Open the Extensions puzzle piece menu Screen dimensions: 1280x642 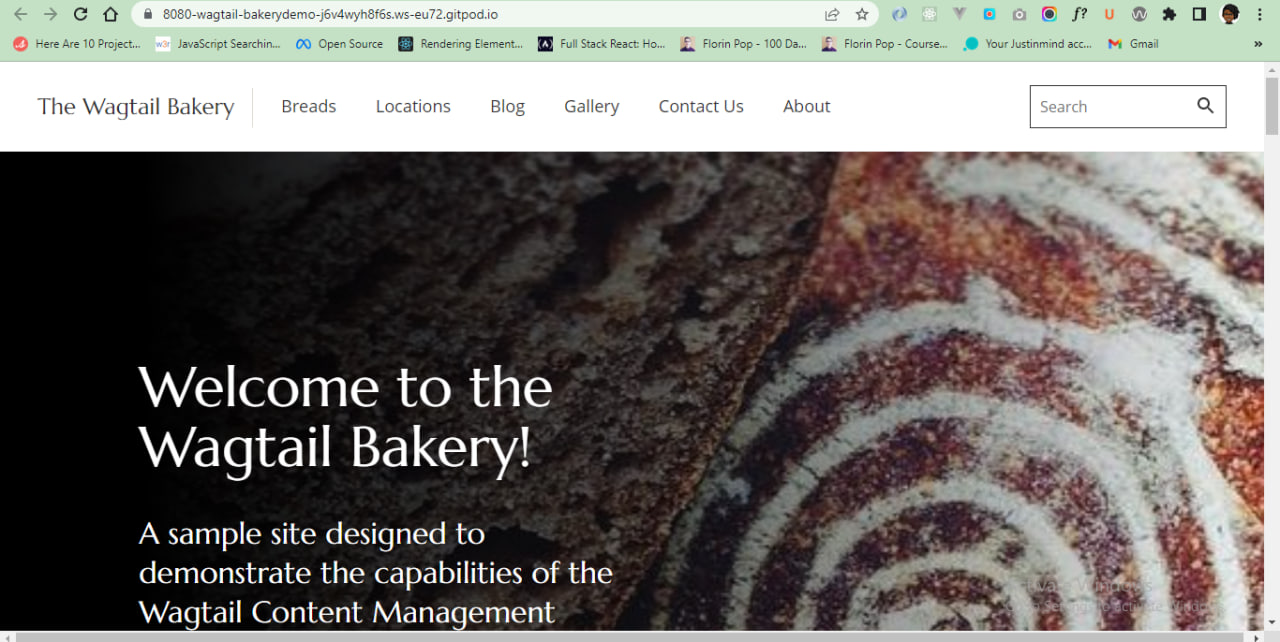[1169, 15]
